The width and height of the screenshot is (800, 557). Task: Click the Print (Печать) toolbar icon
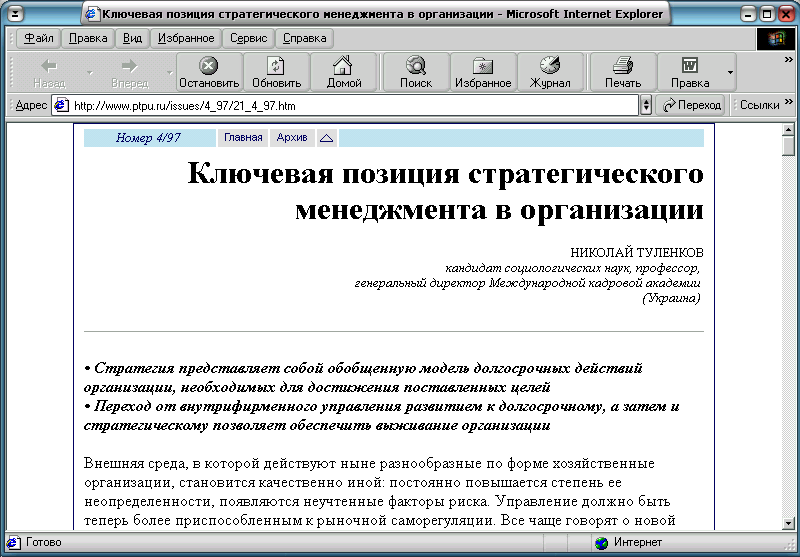click(623, 72)
